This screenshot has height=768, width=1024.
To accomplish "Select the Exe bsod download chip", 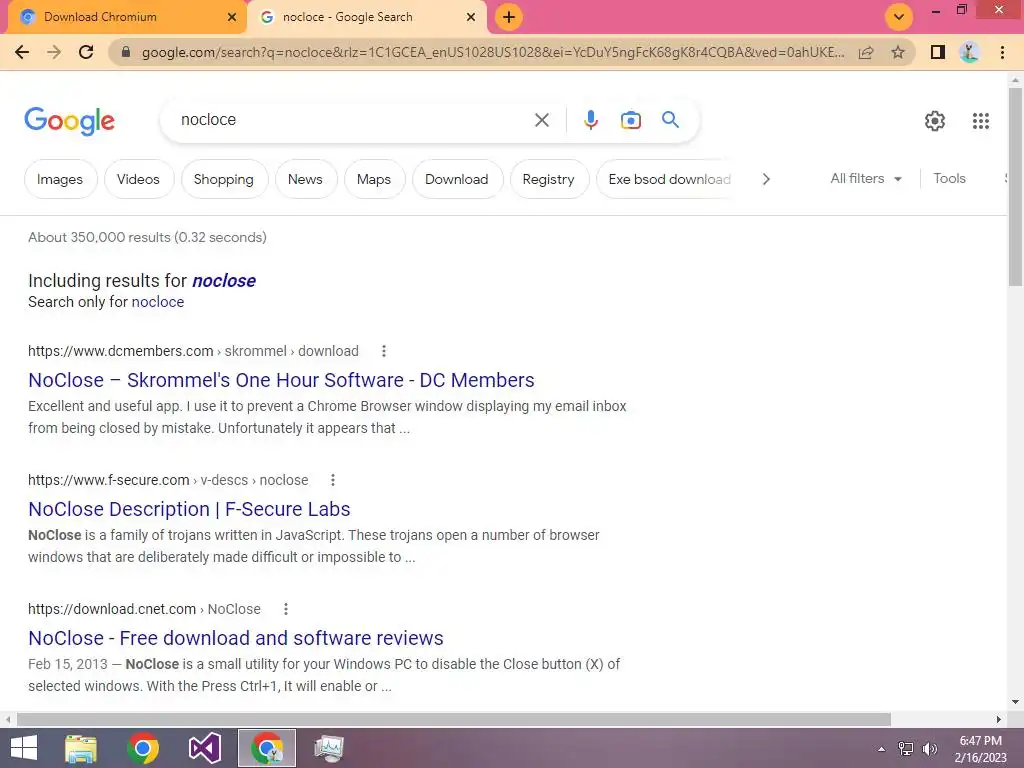I will pos(666,179).
